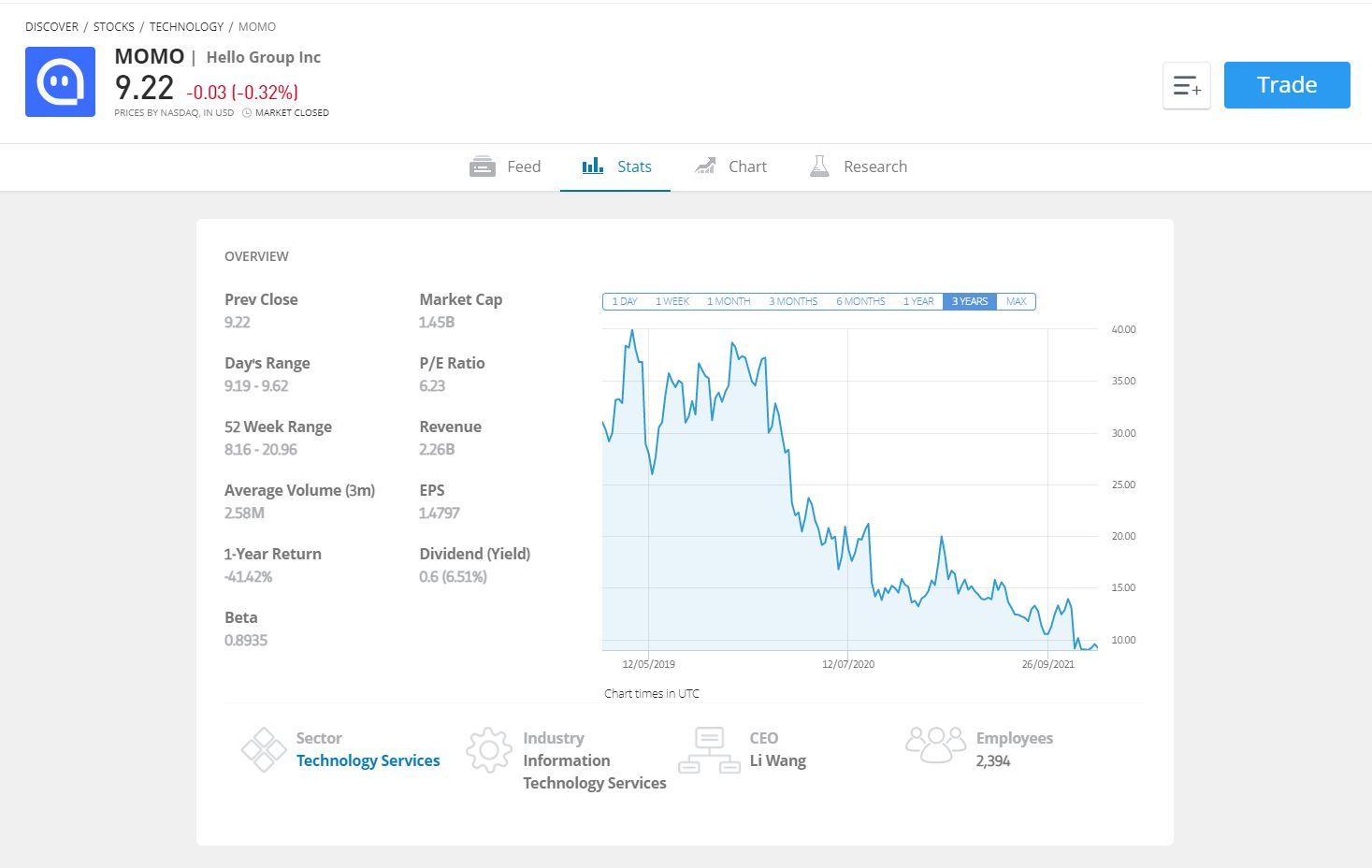Click the Employees people icon
Viewport: 1372px width, 868px height.
click(935, 745)
